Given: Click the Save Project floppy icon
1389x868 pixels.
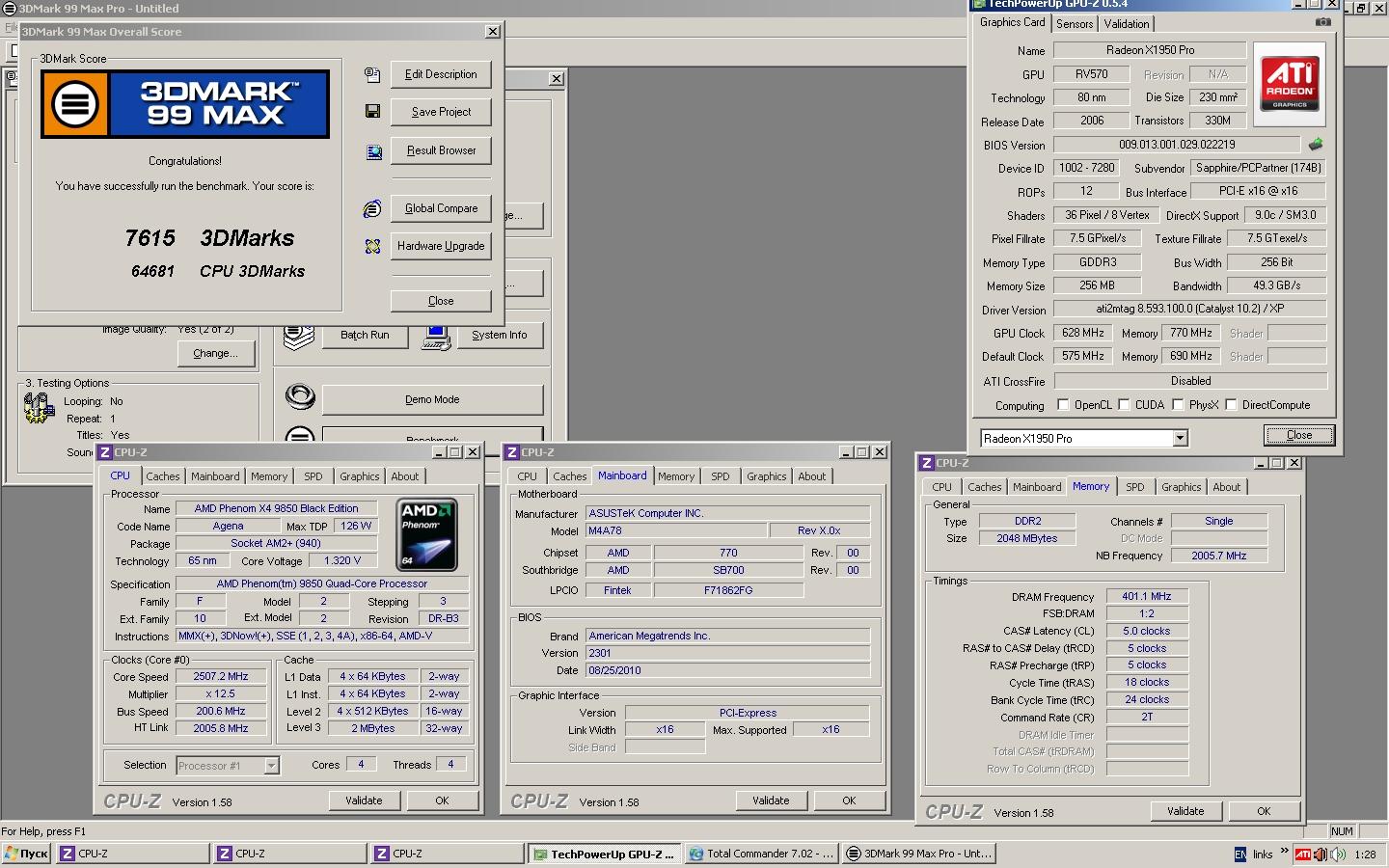Looking at the screenshot, I should click(x=372, y=112).
